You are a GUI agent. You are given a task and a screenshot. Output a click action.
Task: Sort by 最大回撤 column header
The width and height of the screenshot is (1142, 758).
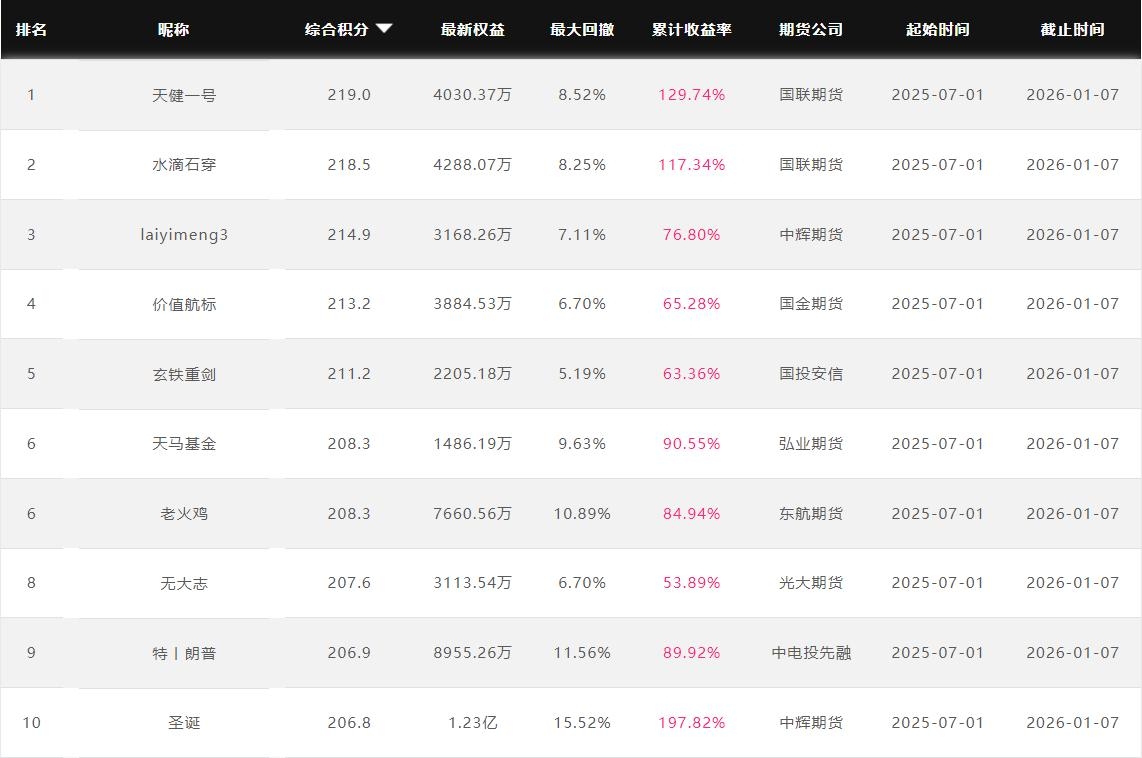[581, 30]
